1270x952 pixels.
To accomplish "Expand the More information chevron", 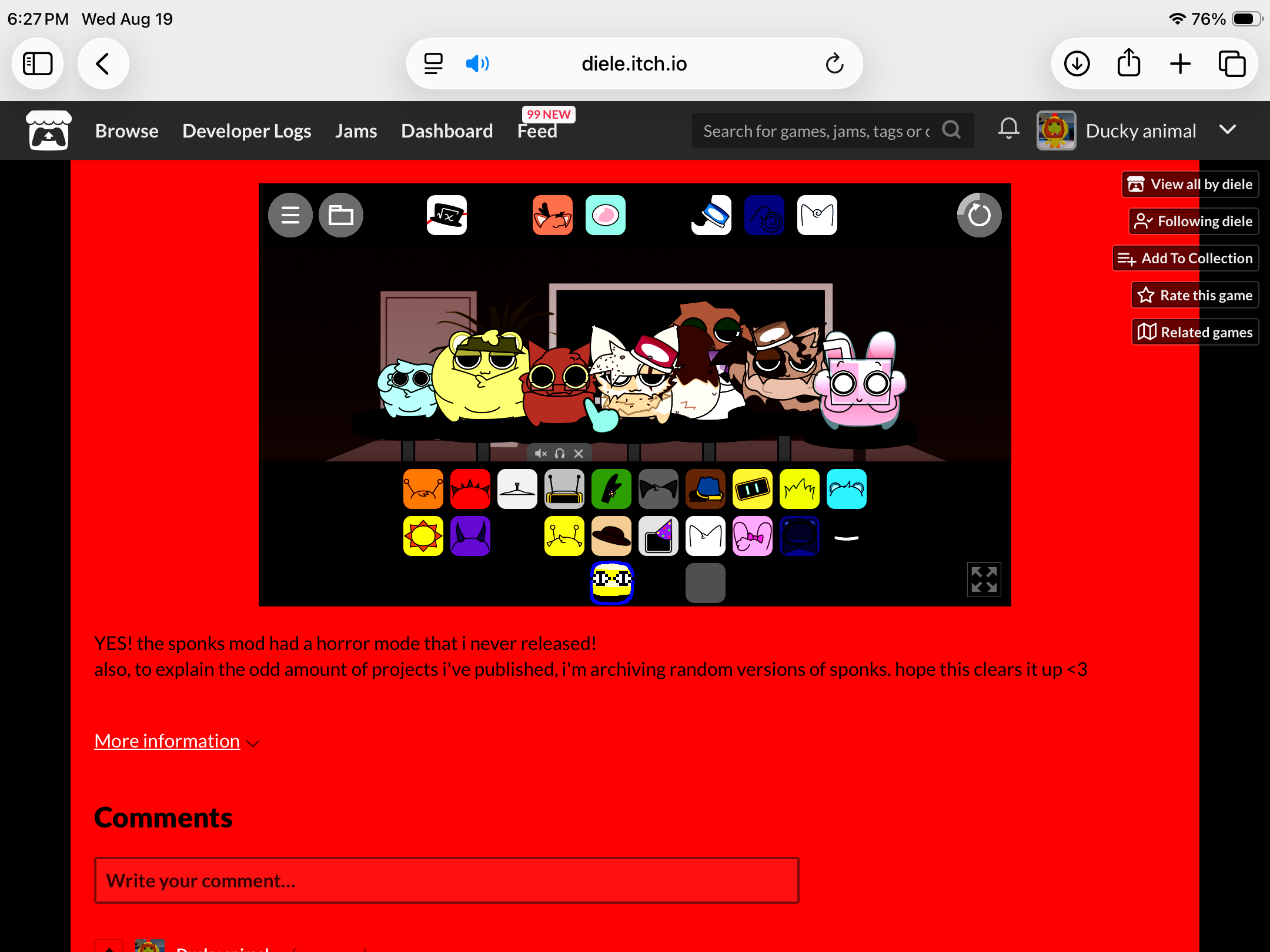I will [253, 743].
